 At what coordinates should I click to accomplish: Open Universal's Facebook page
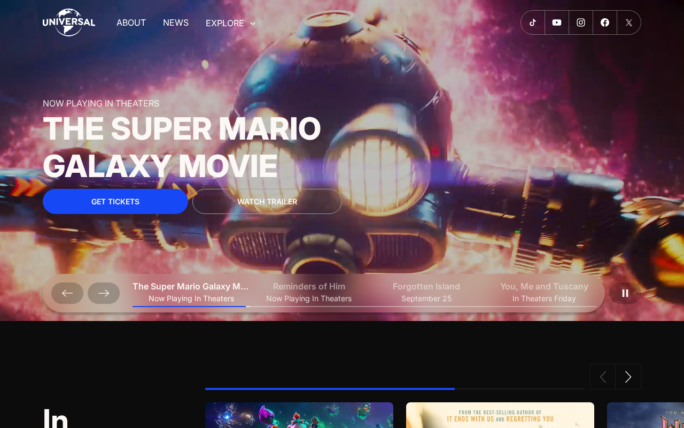pos(605,22)
